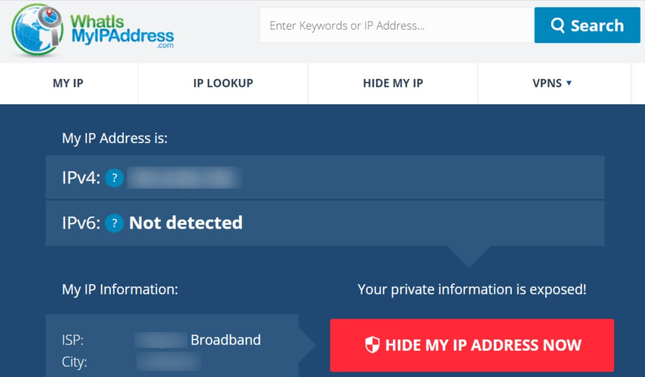Click the shield icon on red button
645x377 pixels.
372,345
